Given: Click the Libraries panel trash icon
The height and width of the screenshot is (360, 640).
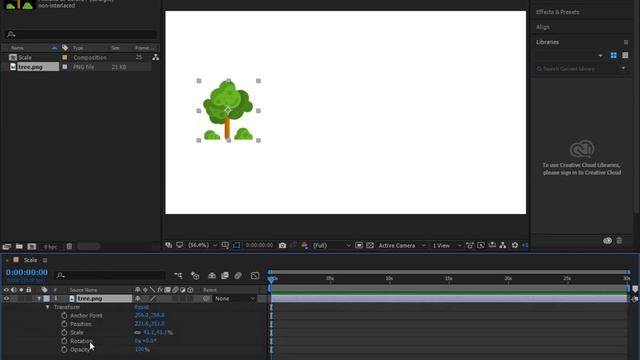Looking at the screenshot, I should [x=620, y=241].
